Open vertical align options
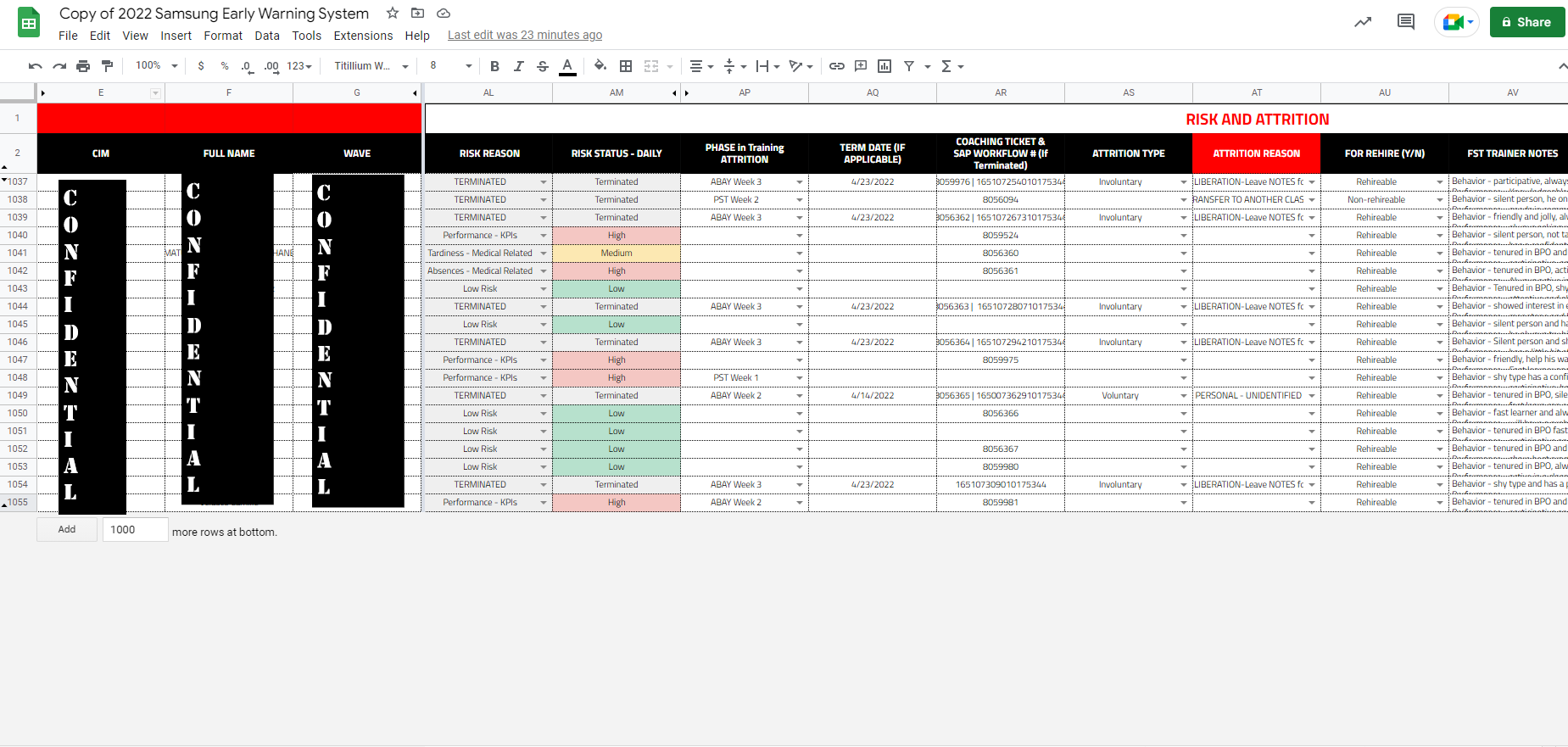Screen dimensions: 1568x747 click(x=734, y=66)
